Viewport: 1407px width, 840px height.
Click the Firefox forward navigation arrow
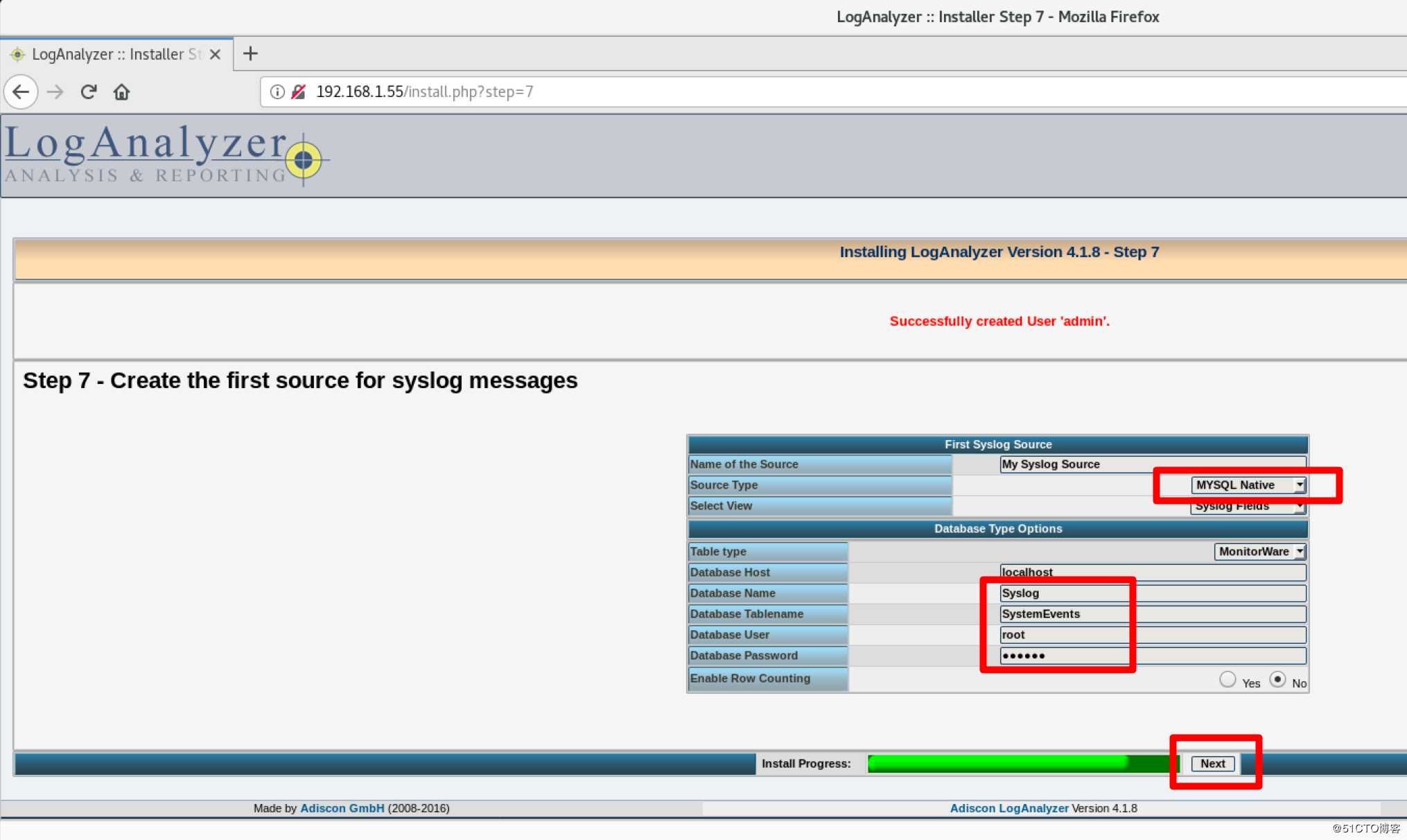tap(54, 91)
